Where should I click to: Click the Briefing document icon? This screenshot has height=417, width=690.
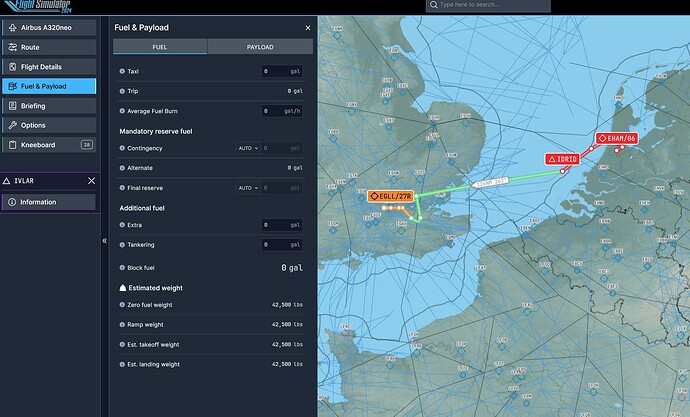coord(12,106)
